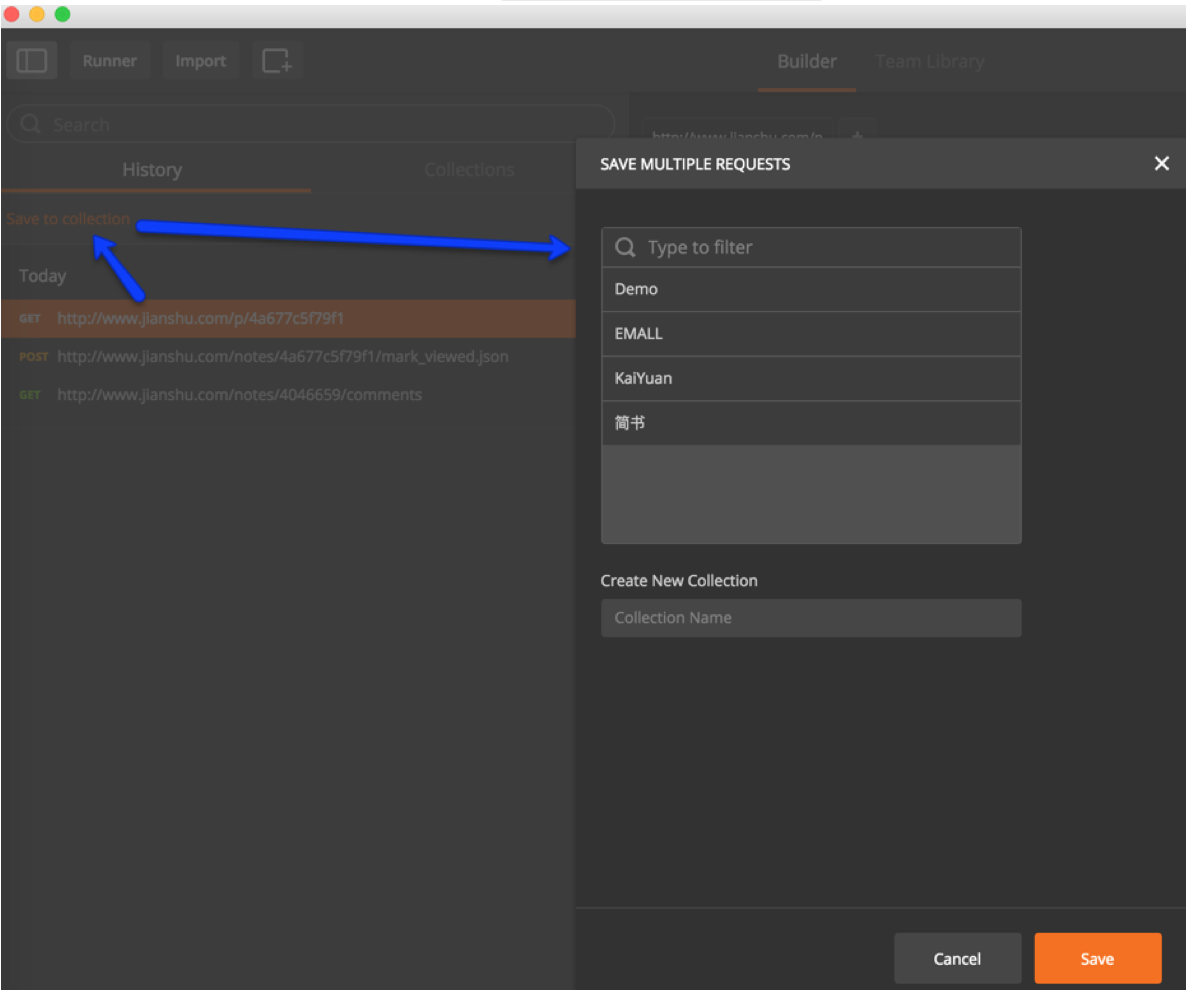The height and width of the screenshot is (990, 1186).
Task: Pick the 简书 collection
Action: coord(811,423)
